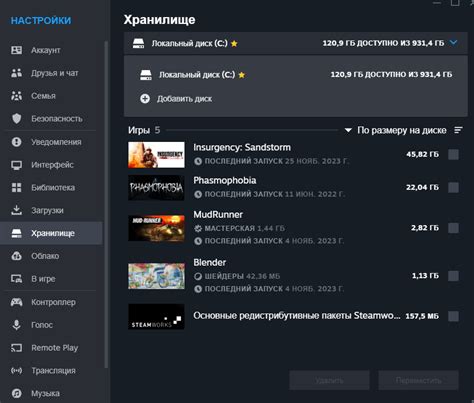Click the Insurgency: Sandstorm thumbnail
474x403 pixels.
[156, 155]
